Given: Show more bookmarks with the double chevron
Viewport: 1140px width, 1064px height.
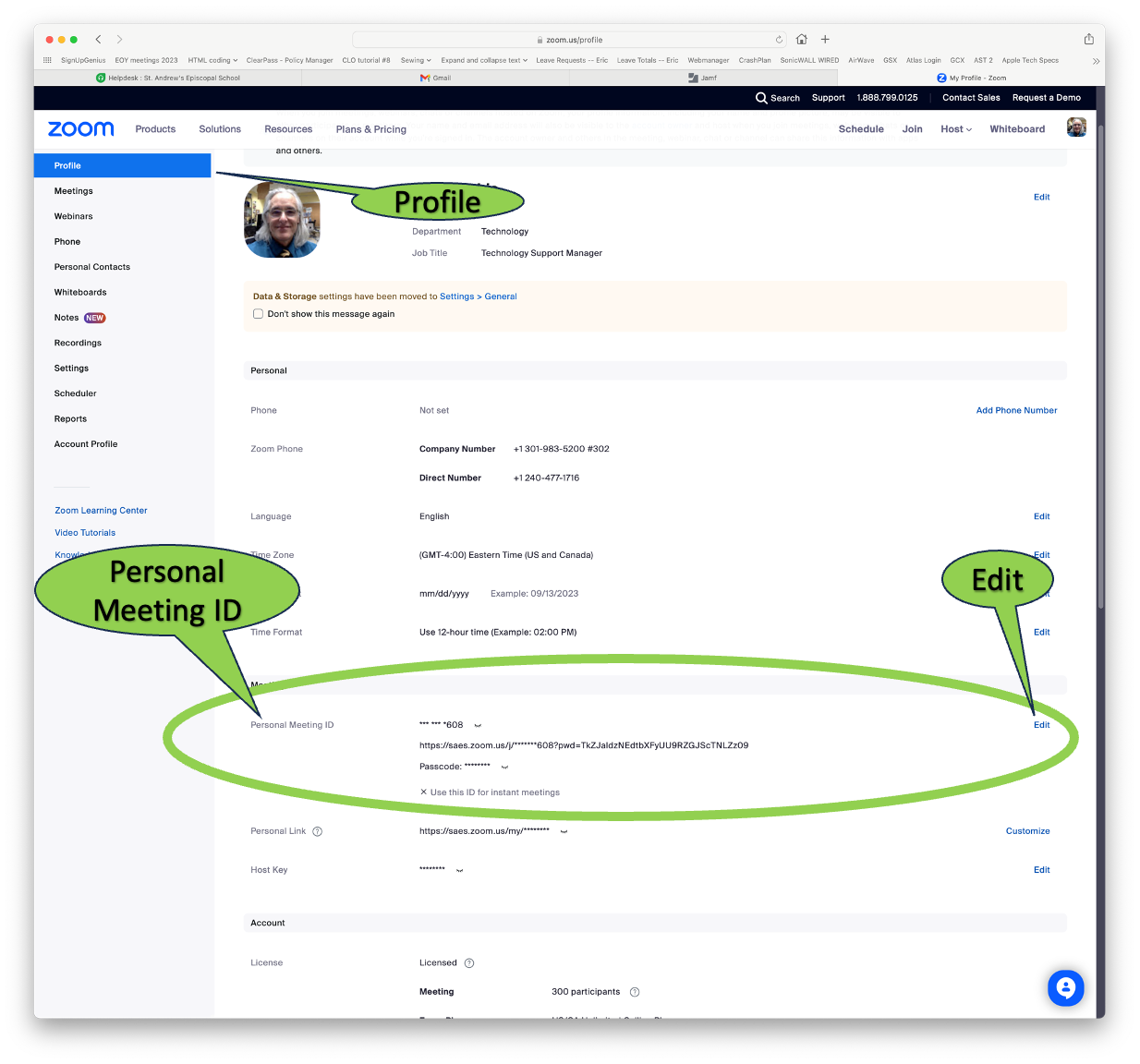Looking at the screenshot, I should pyautogui.click(x=1096, y=61).
